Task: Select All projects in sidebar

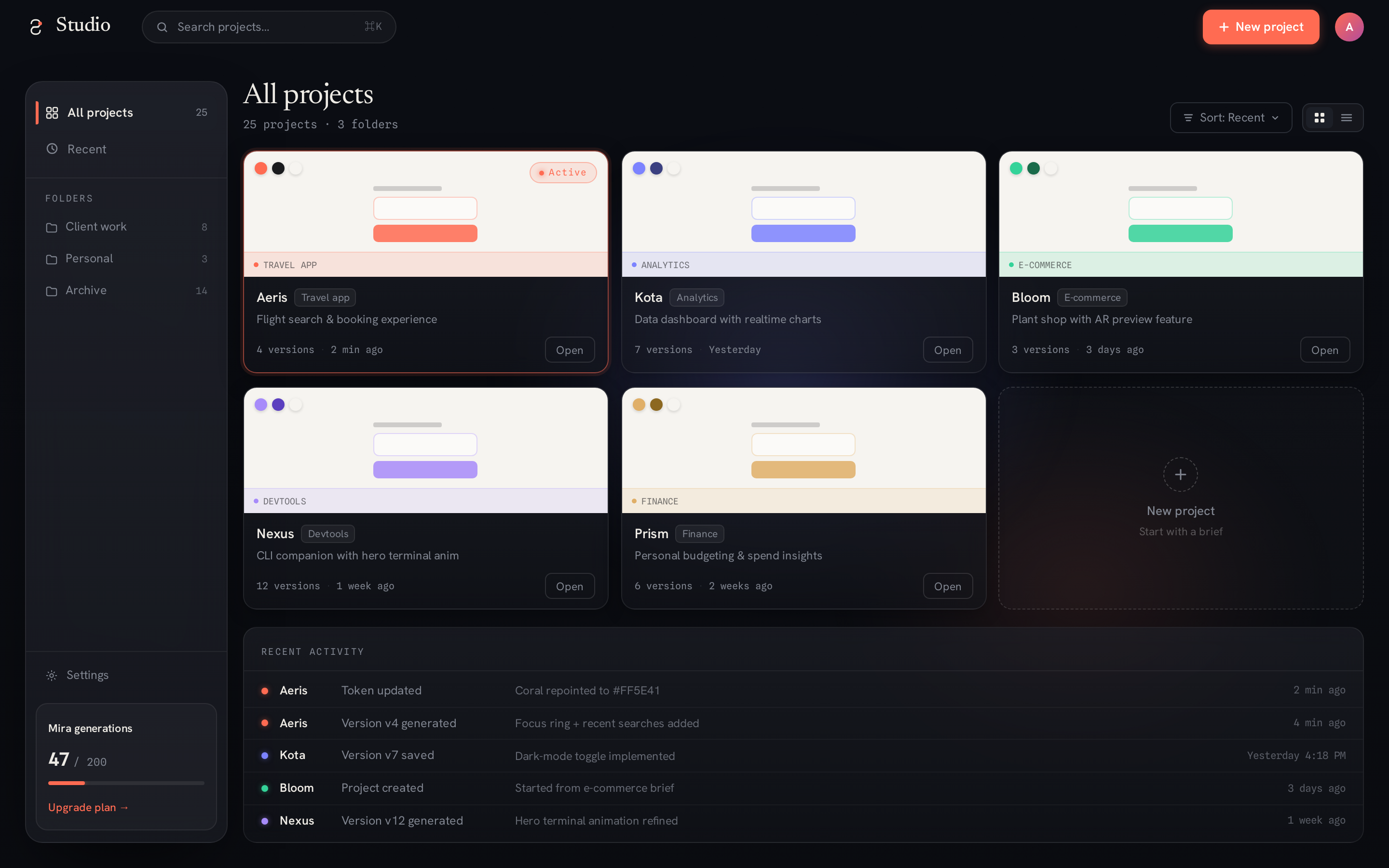Action: point(126,112)
